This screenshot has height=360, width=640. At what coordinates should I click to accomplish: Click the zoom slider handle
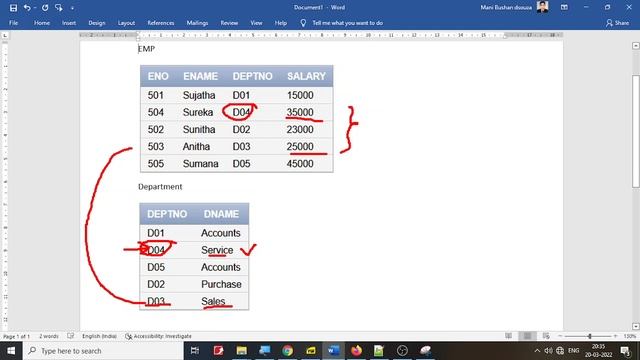point(589,336)
